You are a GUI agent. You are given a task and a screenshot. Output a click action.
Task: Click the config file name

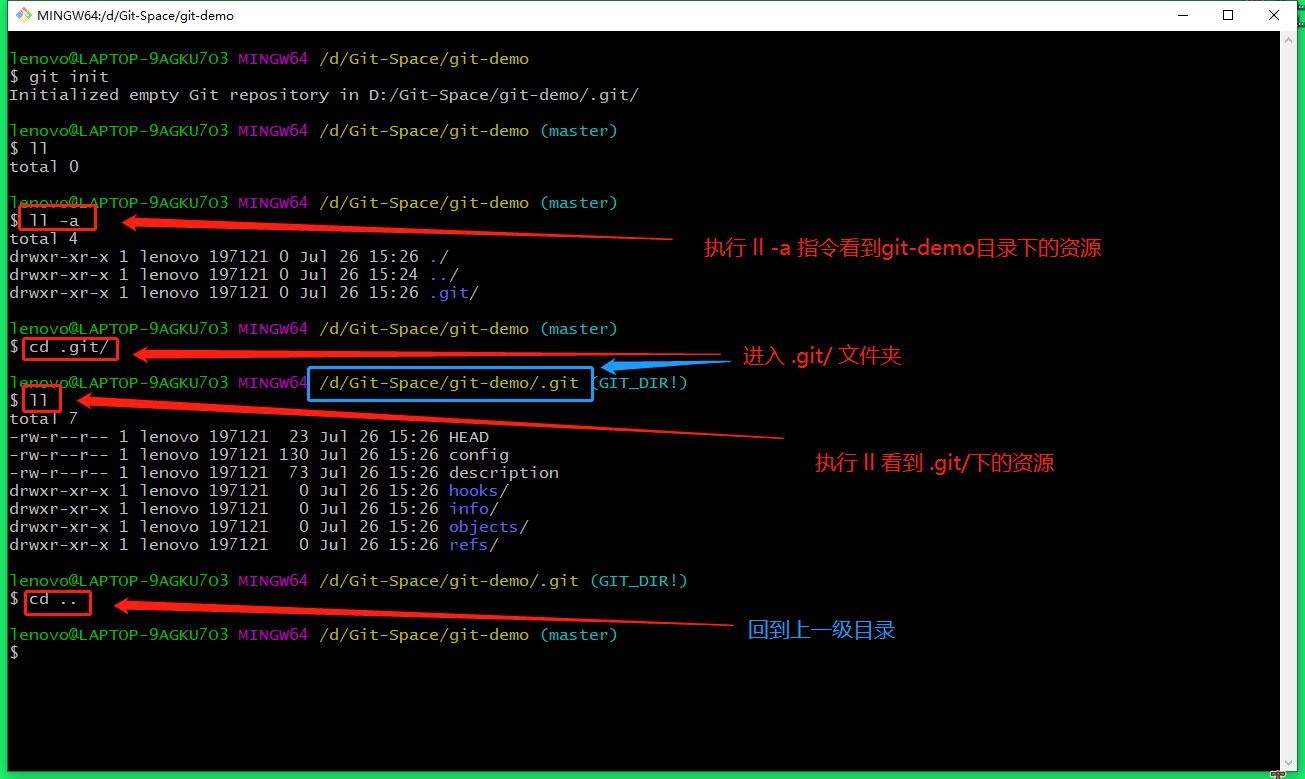pyautogui.click(x=479, y=455)
